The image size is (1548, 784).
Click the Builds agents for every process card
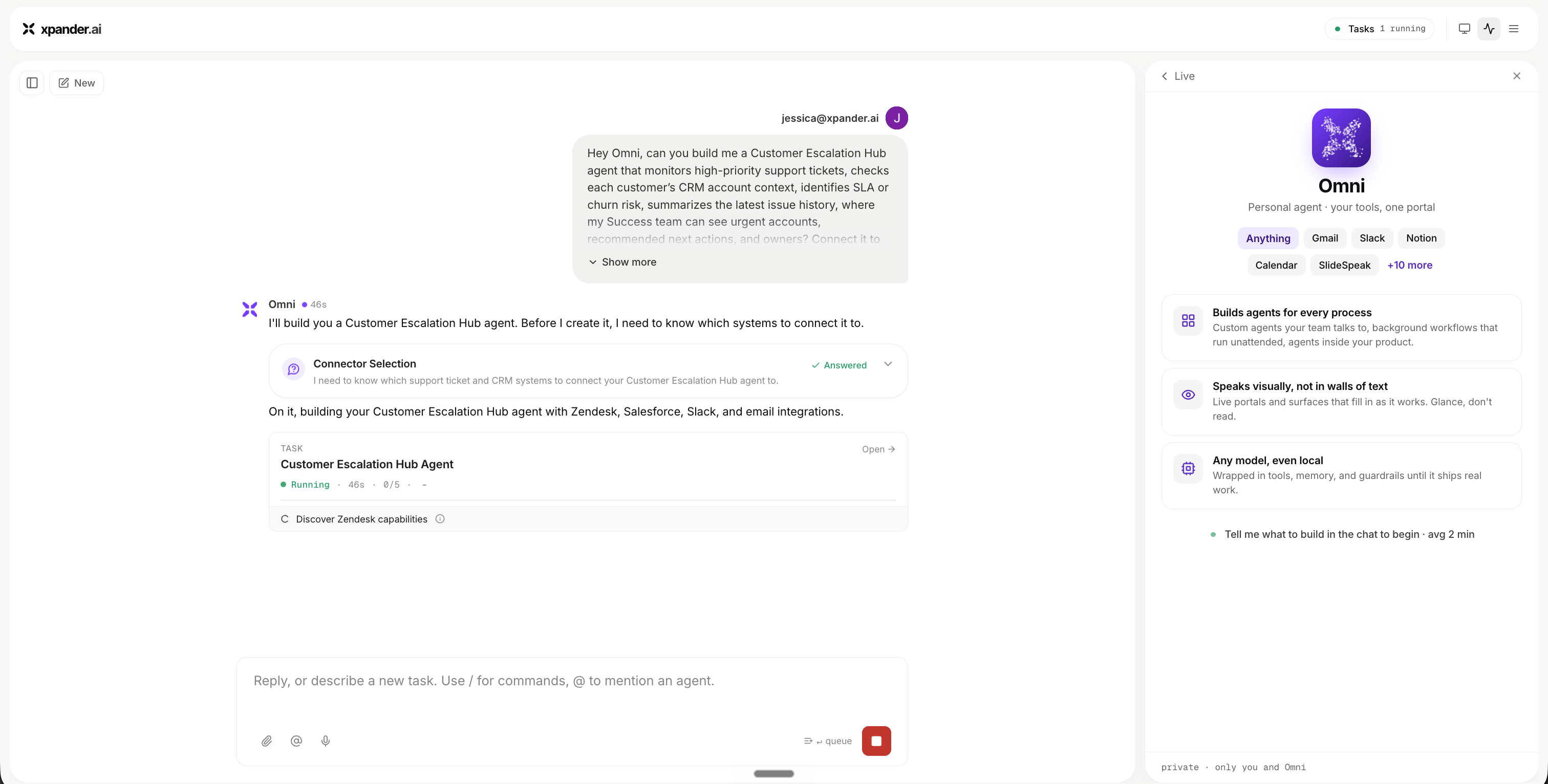(1341, 328)
